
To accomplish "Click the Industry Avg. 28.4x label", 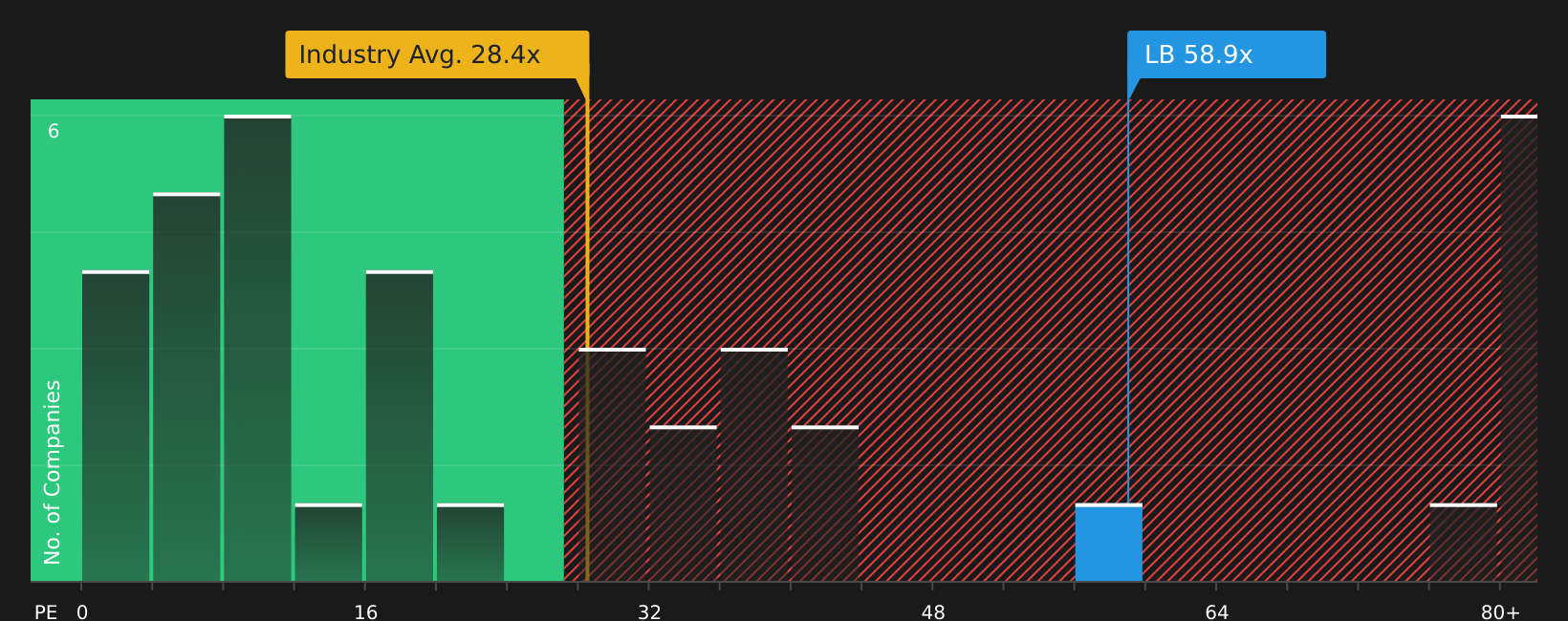I will coord(437,54).
